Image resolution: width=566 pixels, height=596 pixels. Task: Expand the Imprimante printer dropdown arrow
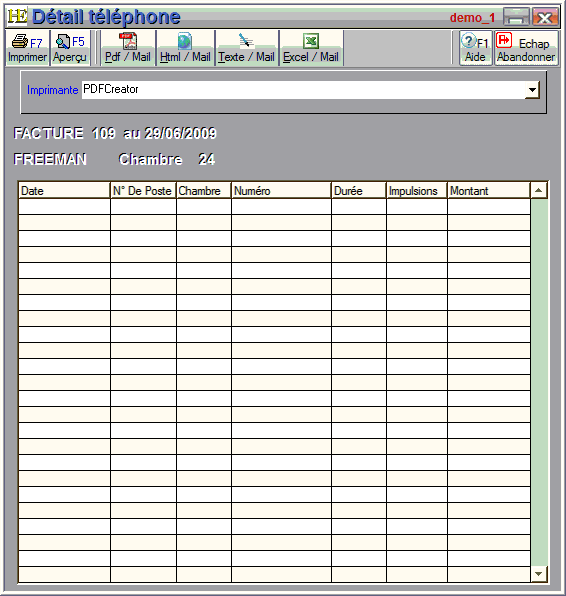[x=532, y=90]
